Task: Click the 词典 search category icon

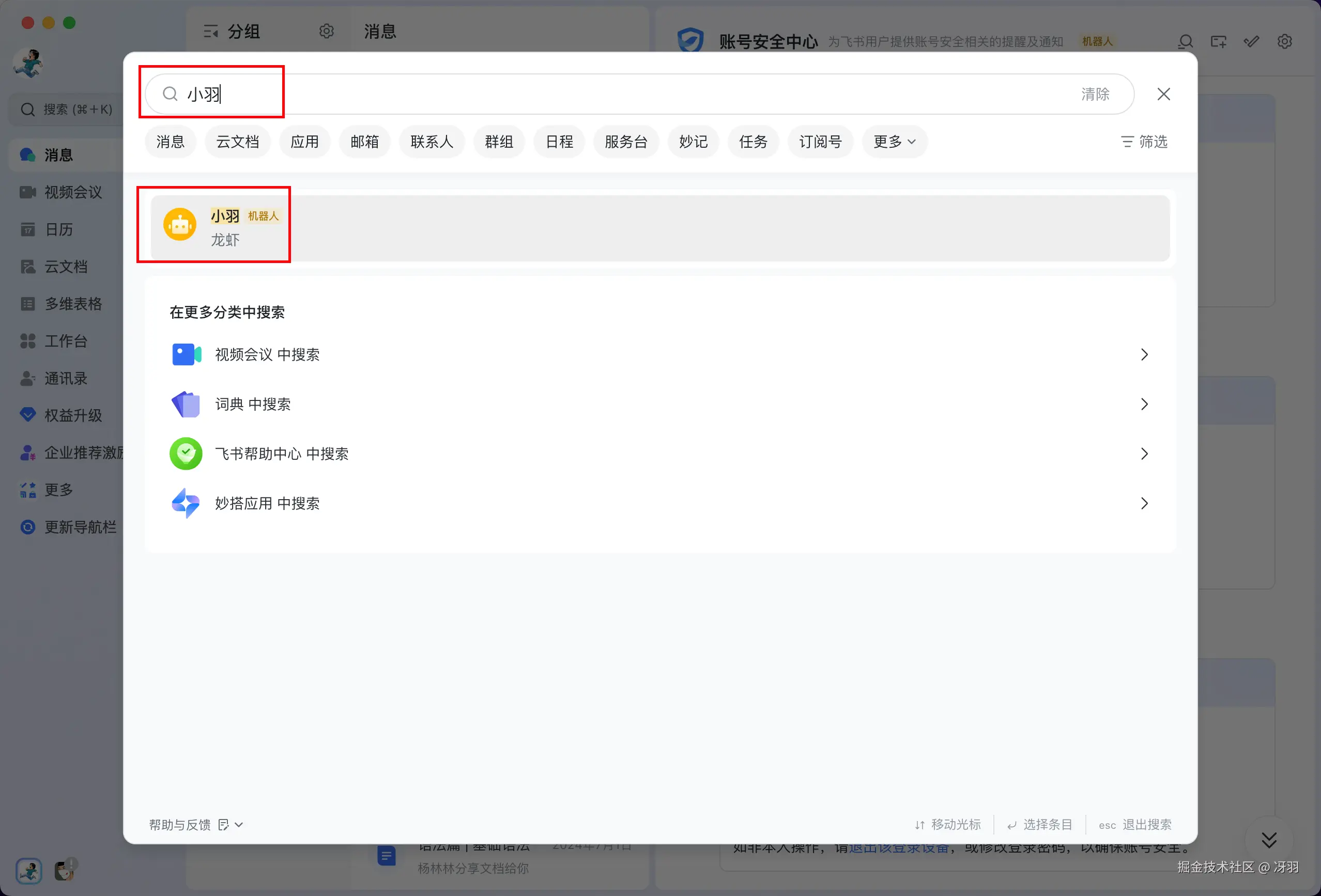Action: coord(186,404)
